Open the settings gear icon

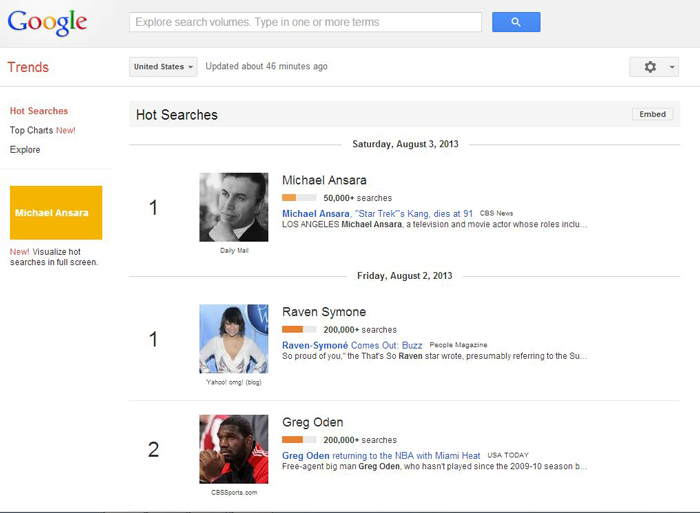pyautogui.click(x=650, y=67)
